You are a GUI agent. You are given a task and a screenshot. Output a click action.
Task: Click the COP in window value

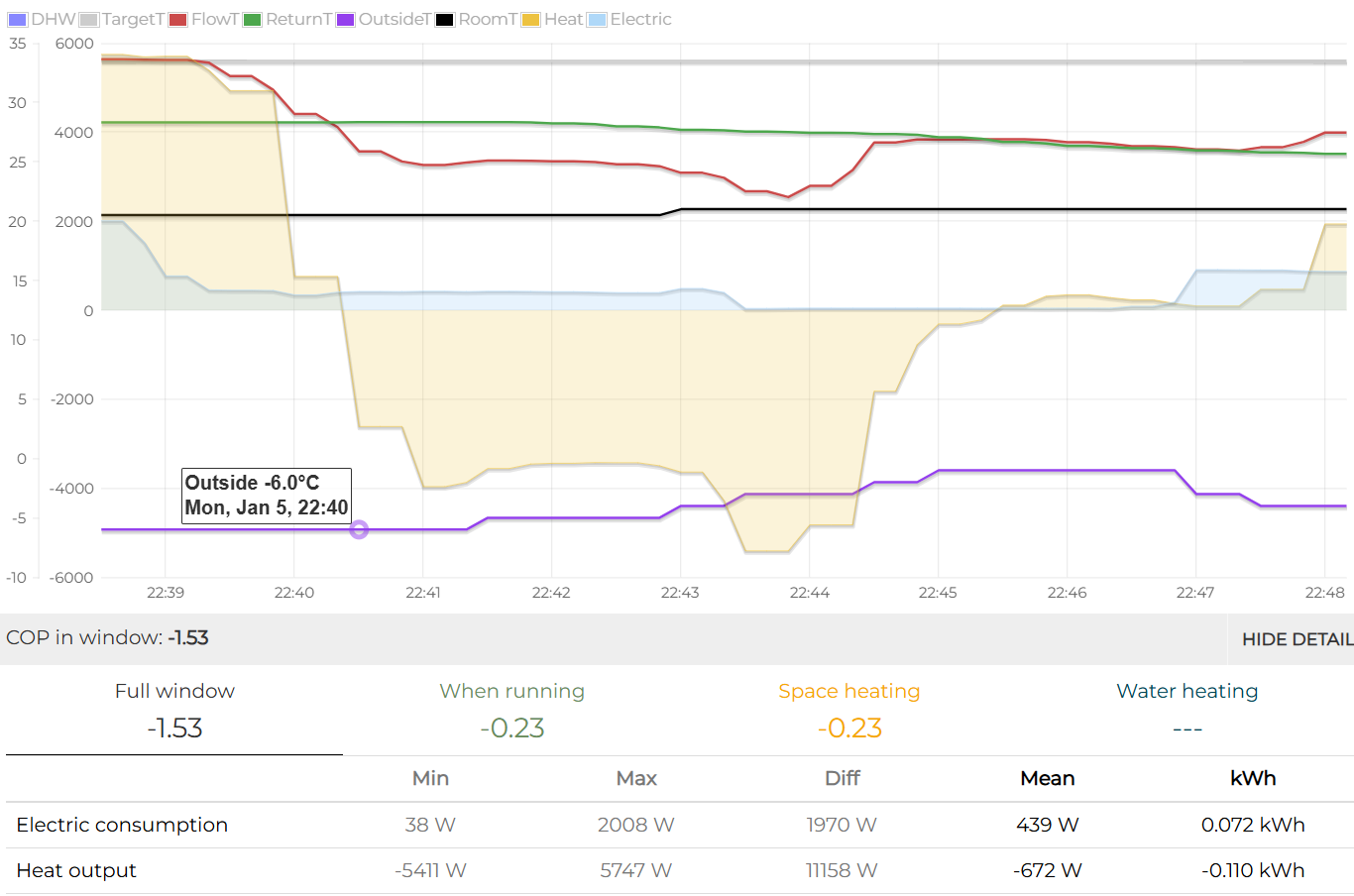point(188,637)
